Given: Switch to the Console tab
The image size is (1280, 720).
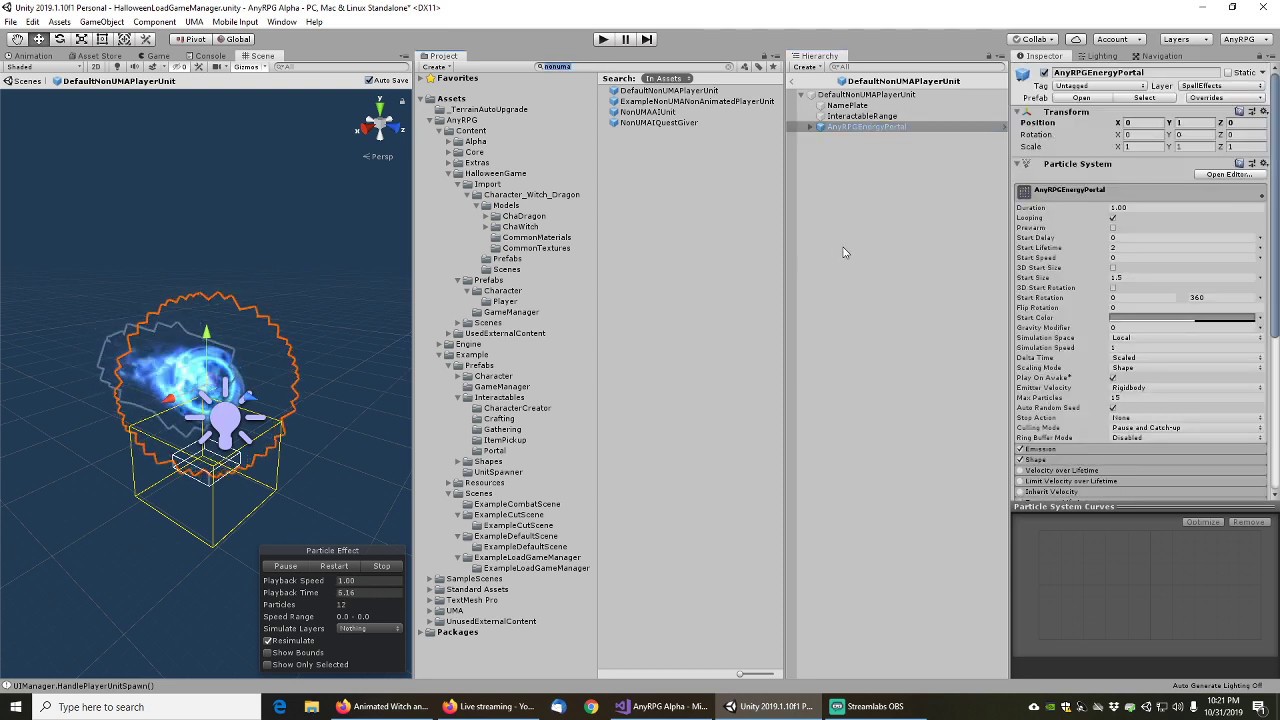Looking at the screenshot, I should (x=207, y=56).
